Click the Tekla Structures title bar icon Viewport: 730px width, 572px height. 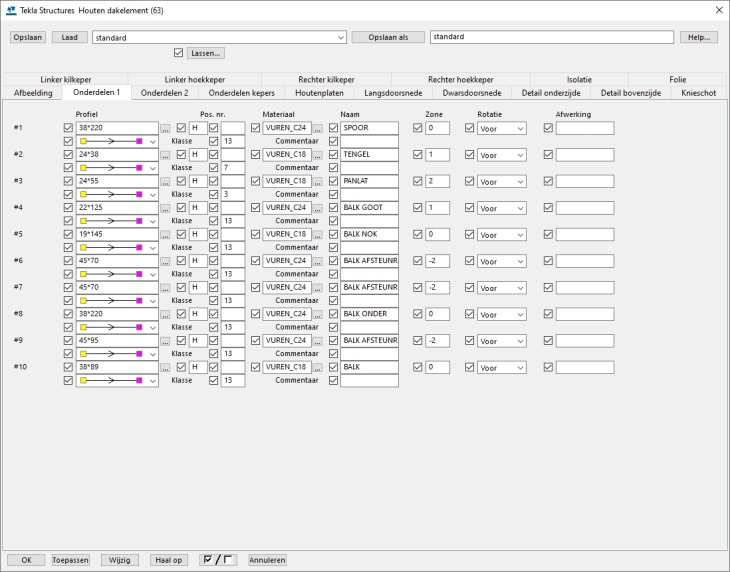pos(11,10)
